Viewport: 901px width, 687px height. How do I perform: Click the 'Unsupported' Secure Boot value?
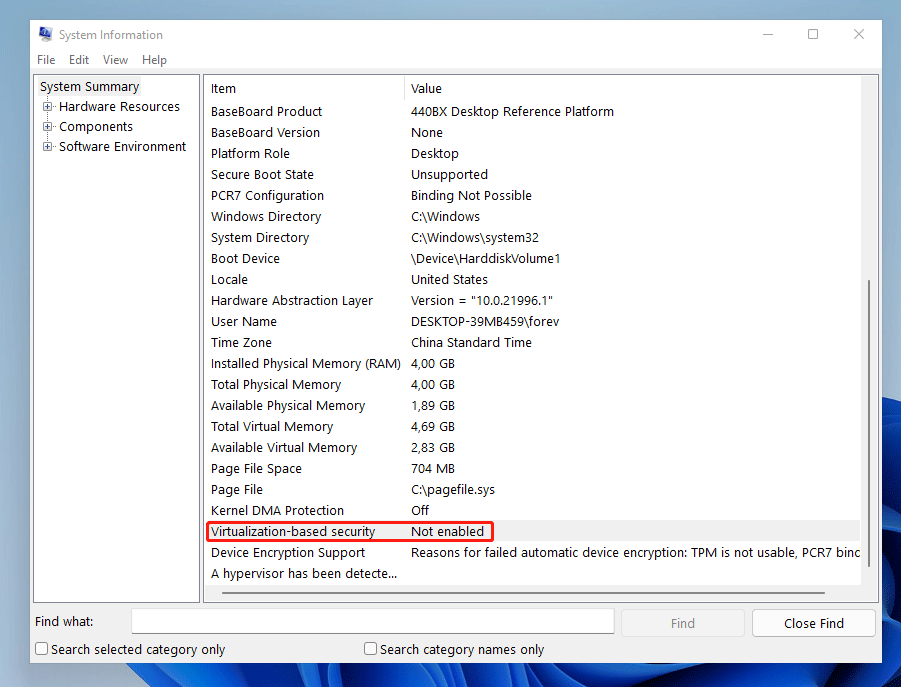point(449,175)
